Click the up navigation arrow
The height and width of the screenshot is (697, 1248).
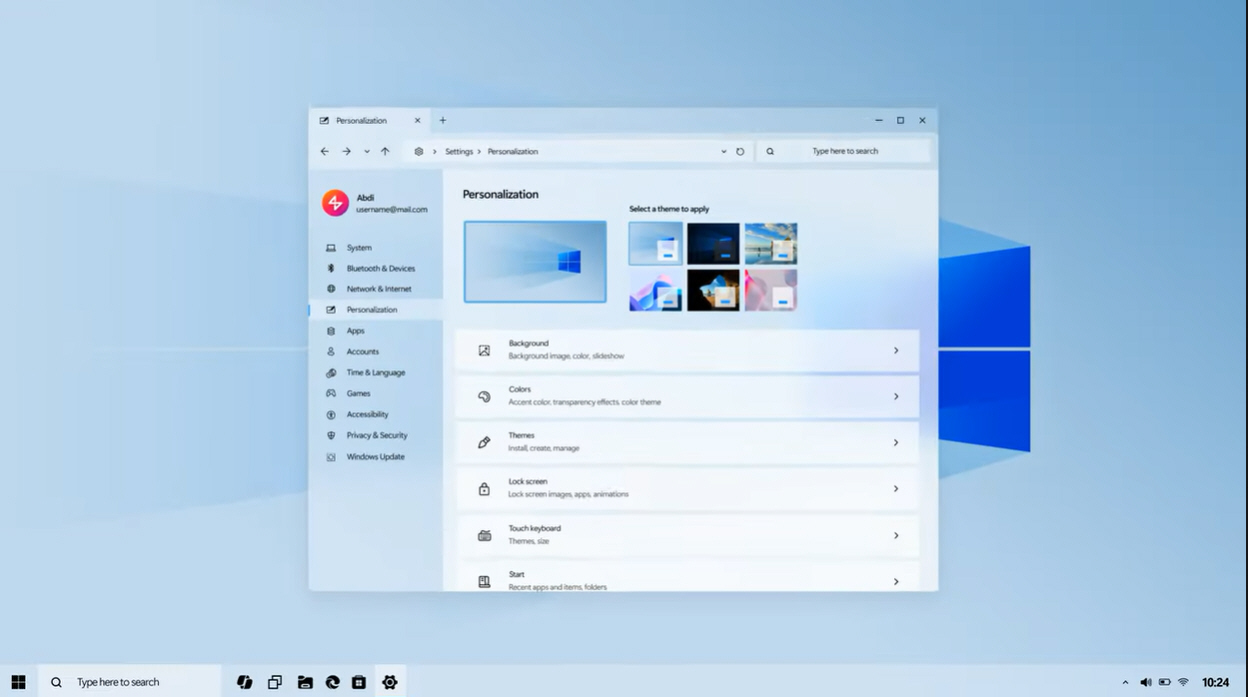click(385, 151)
